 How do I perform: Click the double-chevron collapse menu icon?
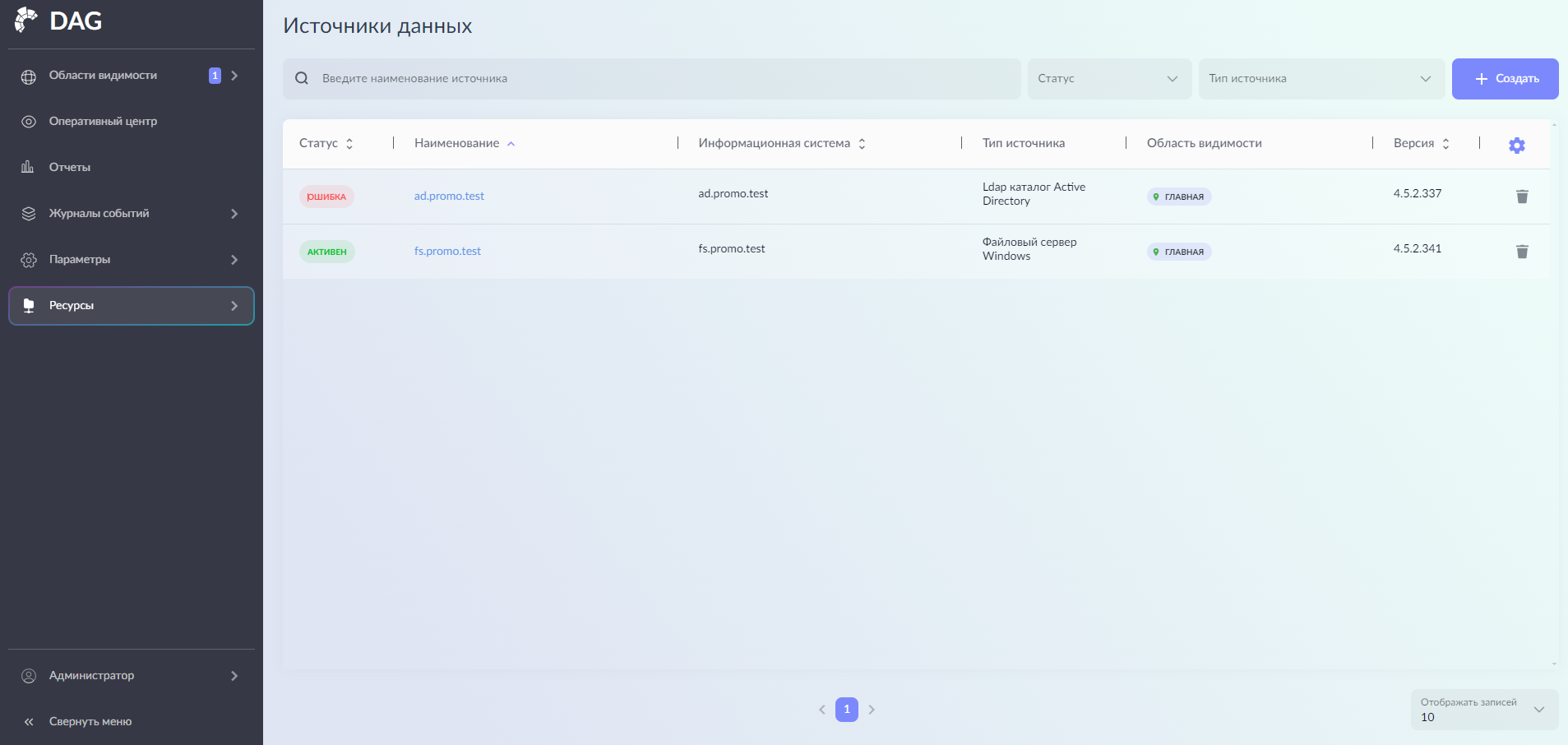pyautogui.click(x=29, y=722)
